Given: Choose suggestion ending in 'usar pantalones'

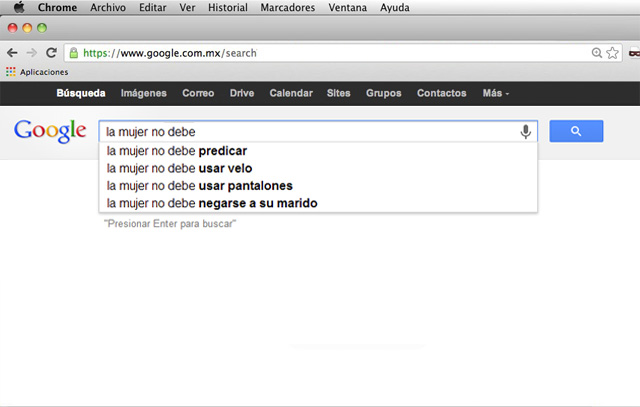Looking at the screenshot, I should point(199,186).
